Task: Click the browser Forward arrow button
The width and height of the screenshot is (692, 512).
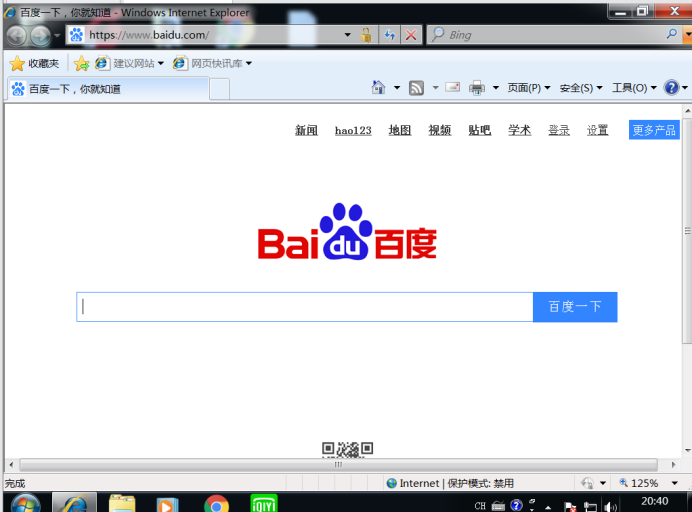Action: point(41,35)
